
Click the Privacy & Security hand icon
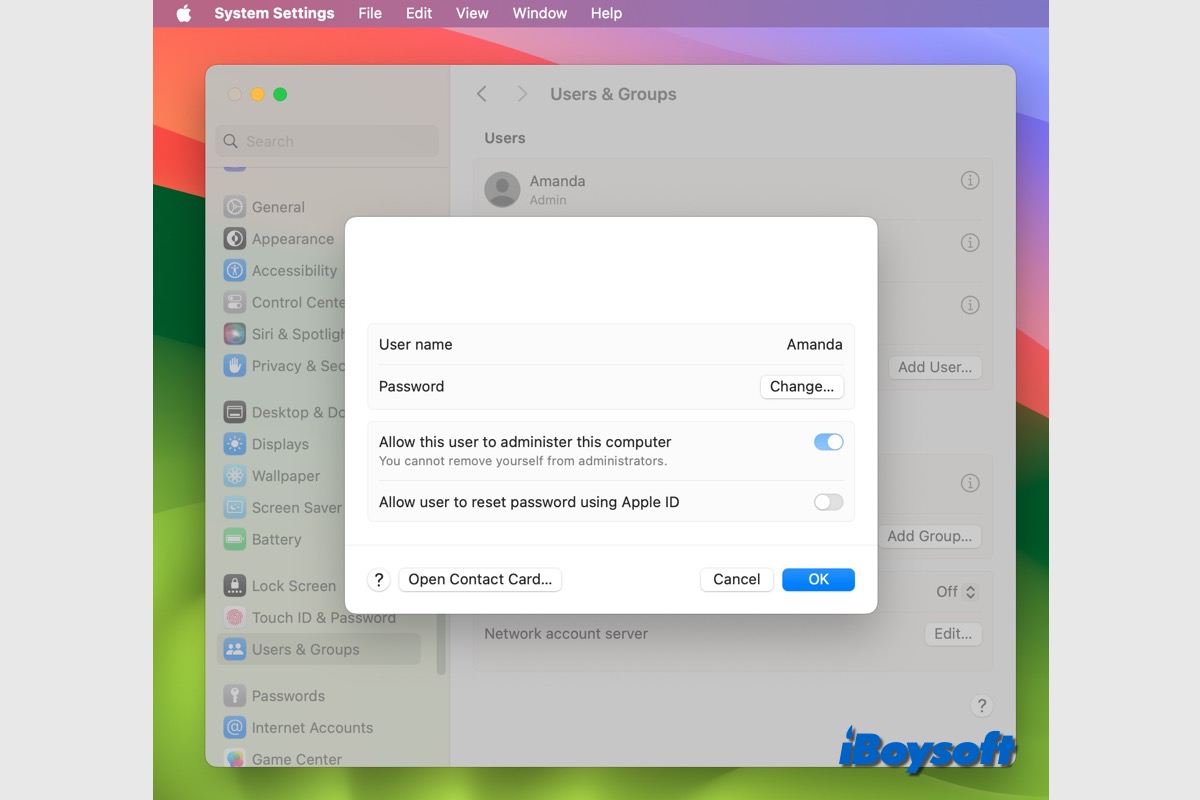(x=235, y=366)
